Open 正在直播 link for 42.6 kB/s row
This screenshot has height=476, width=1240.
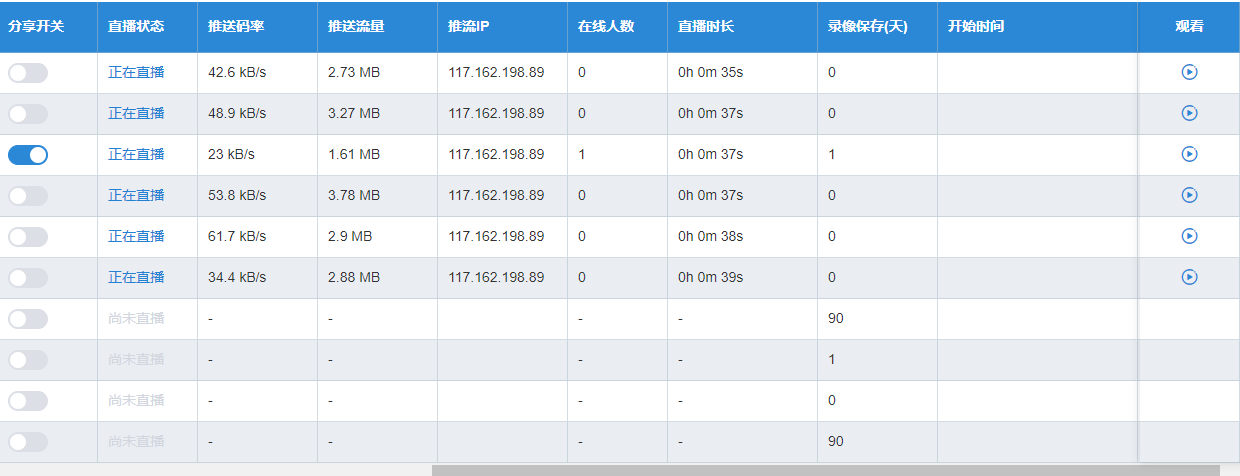coord(136,72)
